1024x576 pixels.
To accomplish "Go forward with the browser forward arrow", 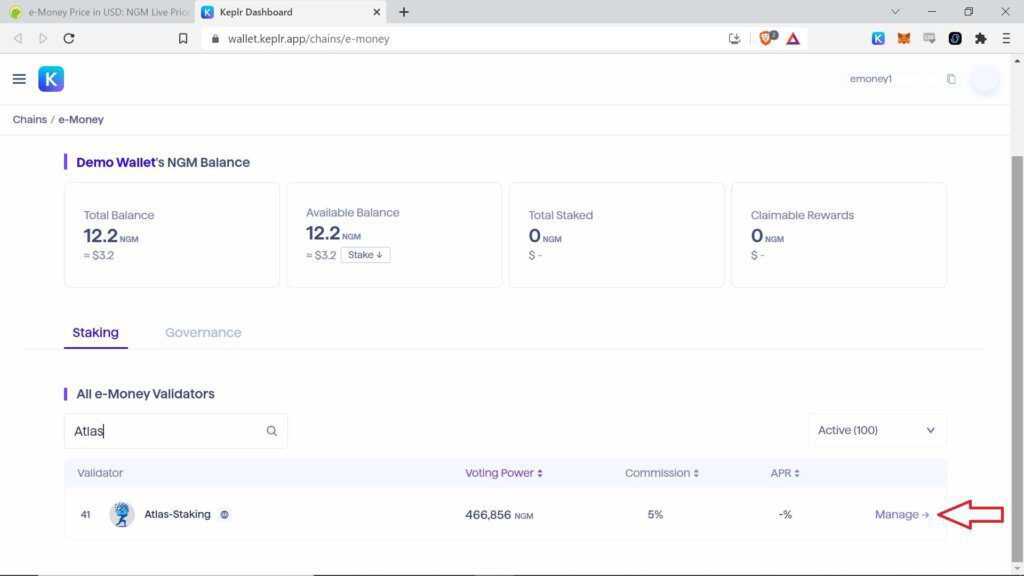I will (x=43, y=39).
